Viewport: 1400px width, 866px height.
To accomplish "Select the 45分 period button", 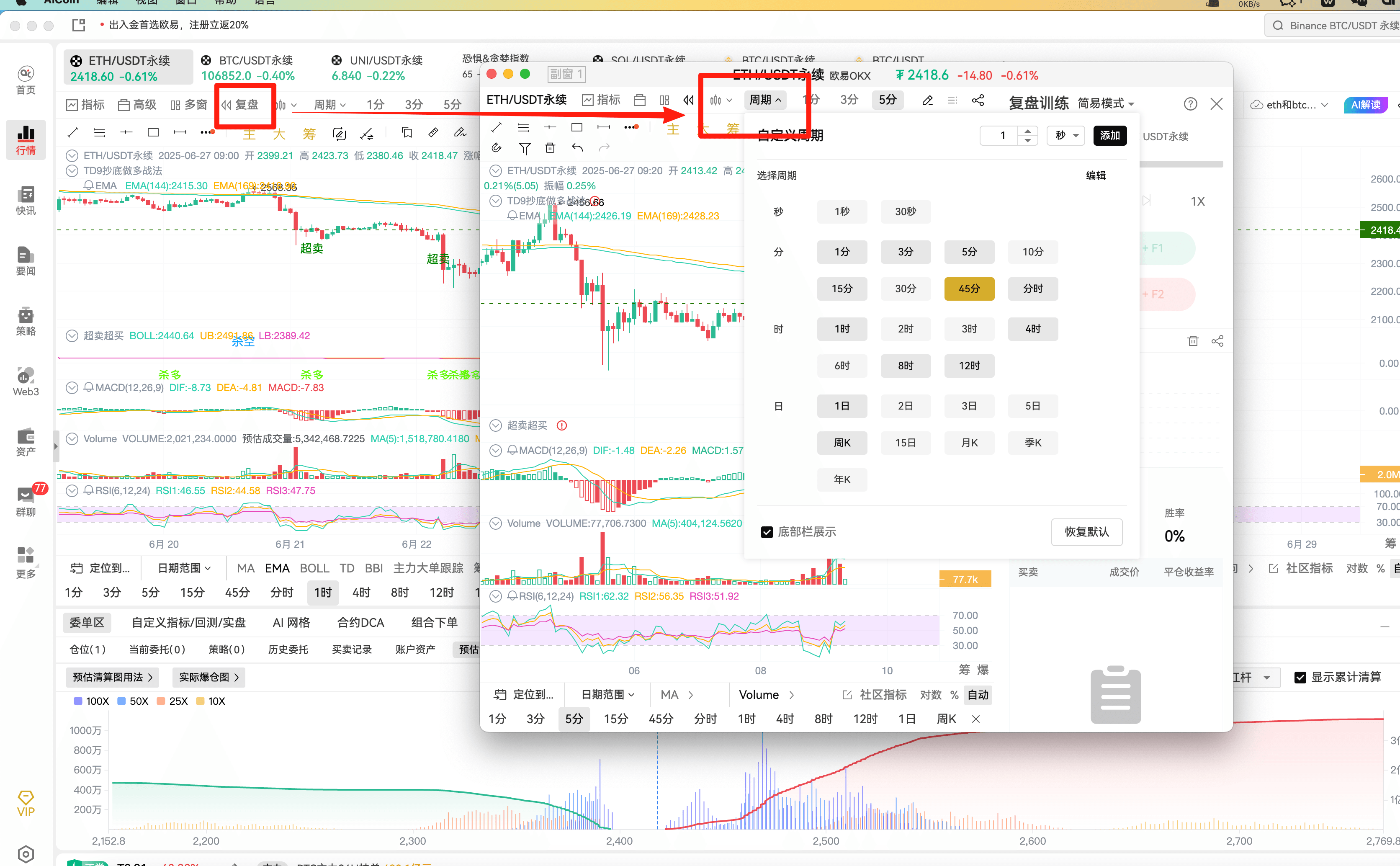I will click(969, 289).
